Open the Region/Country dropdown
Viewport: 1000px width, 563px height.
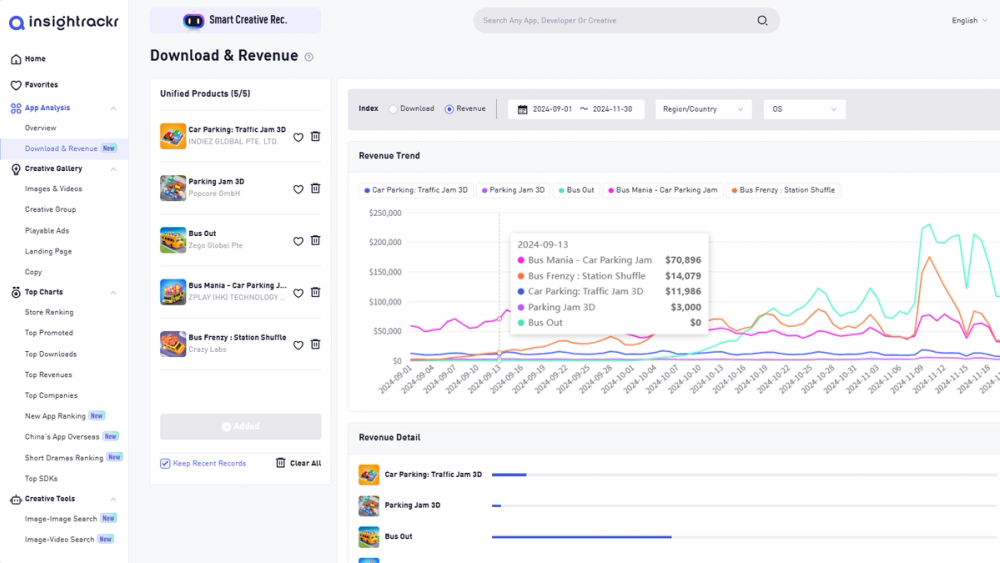point(703,109)
